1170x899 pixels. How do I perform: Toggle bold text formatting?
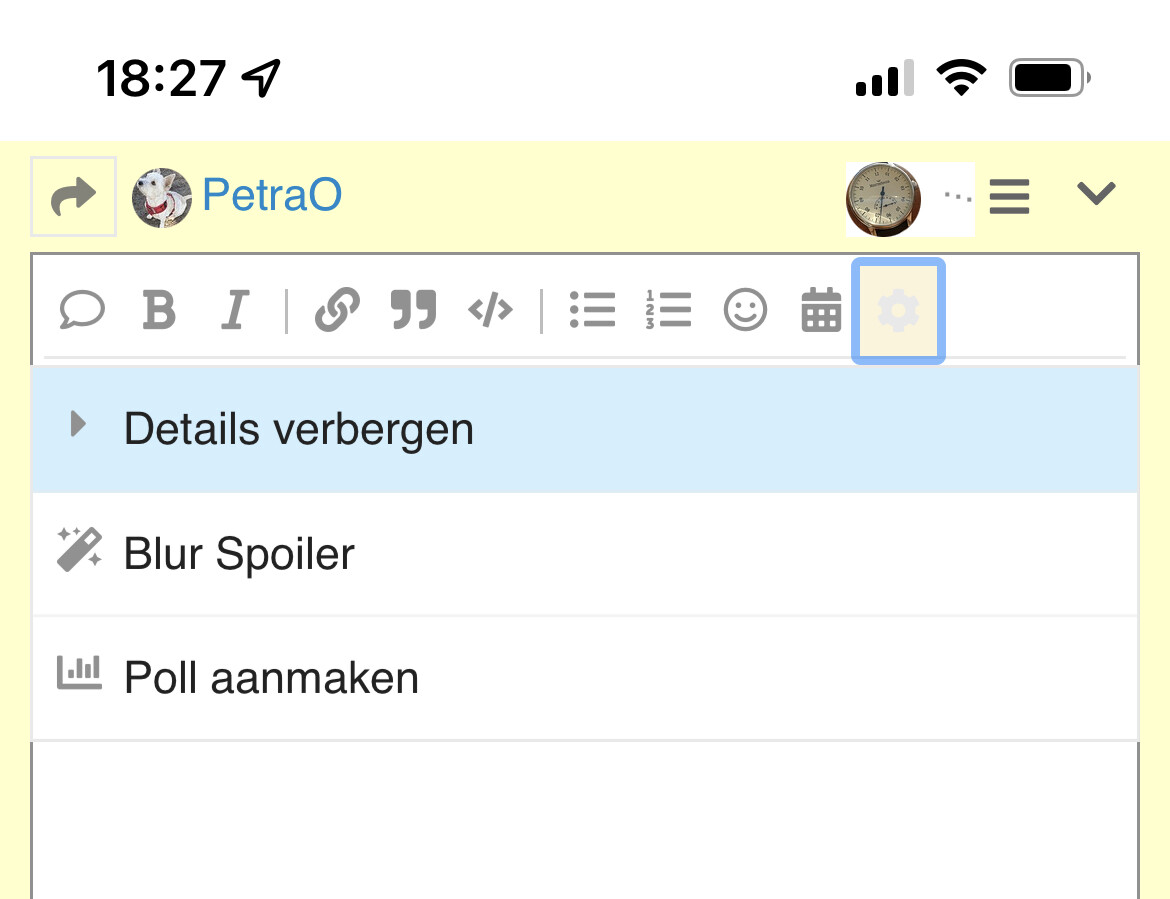(x=159, y=310)
